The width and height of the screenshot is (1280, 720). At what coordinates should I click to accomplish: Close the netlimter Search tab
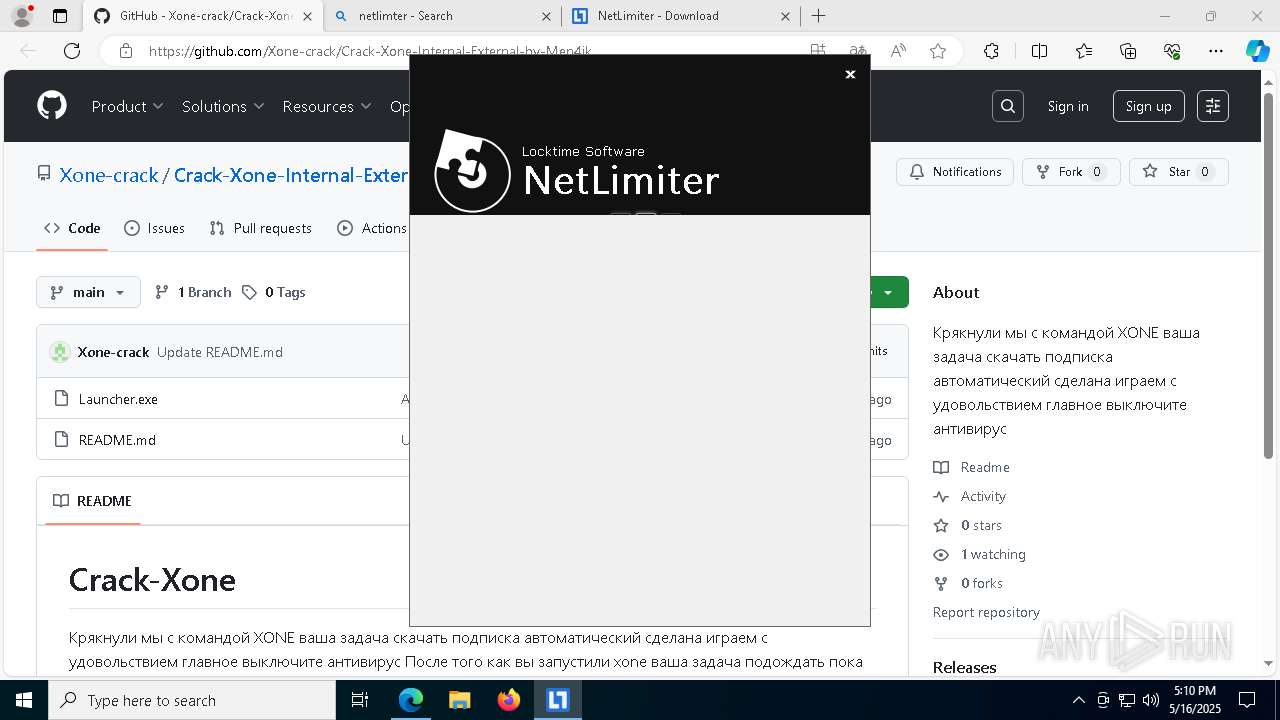coord(546,16)
